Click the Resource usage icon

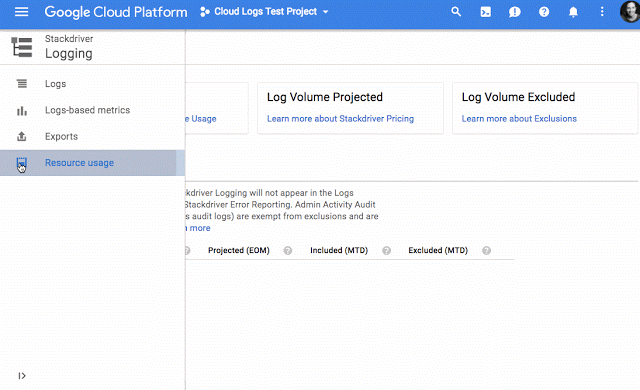click(22, 164)
